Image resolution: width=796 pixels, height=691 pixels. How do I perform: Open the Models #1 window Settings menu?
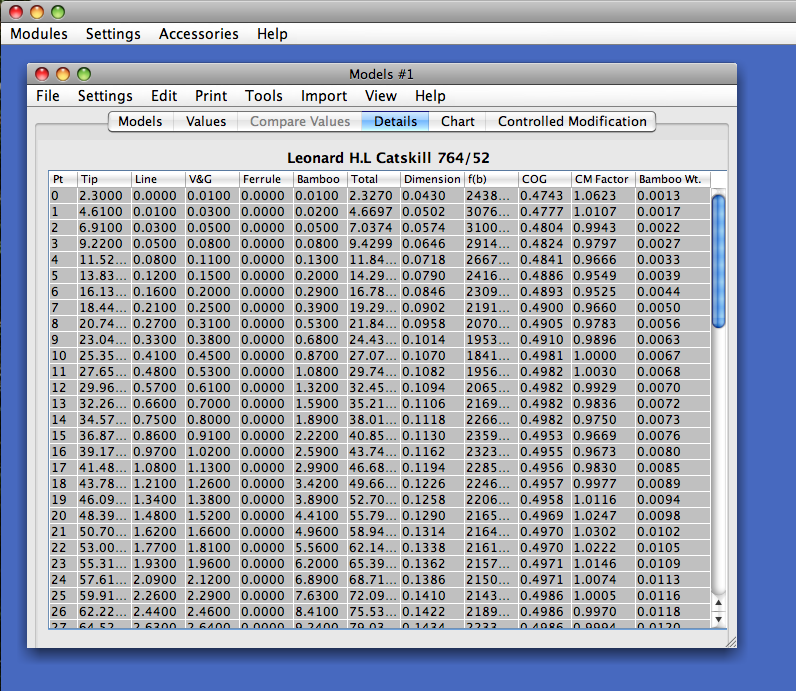105,95
